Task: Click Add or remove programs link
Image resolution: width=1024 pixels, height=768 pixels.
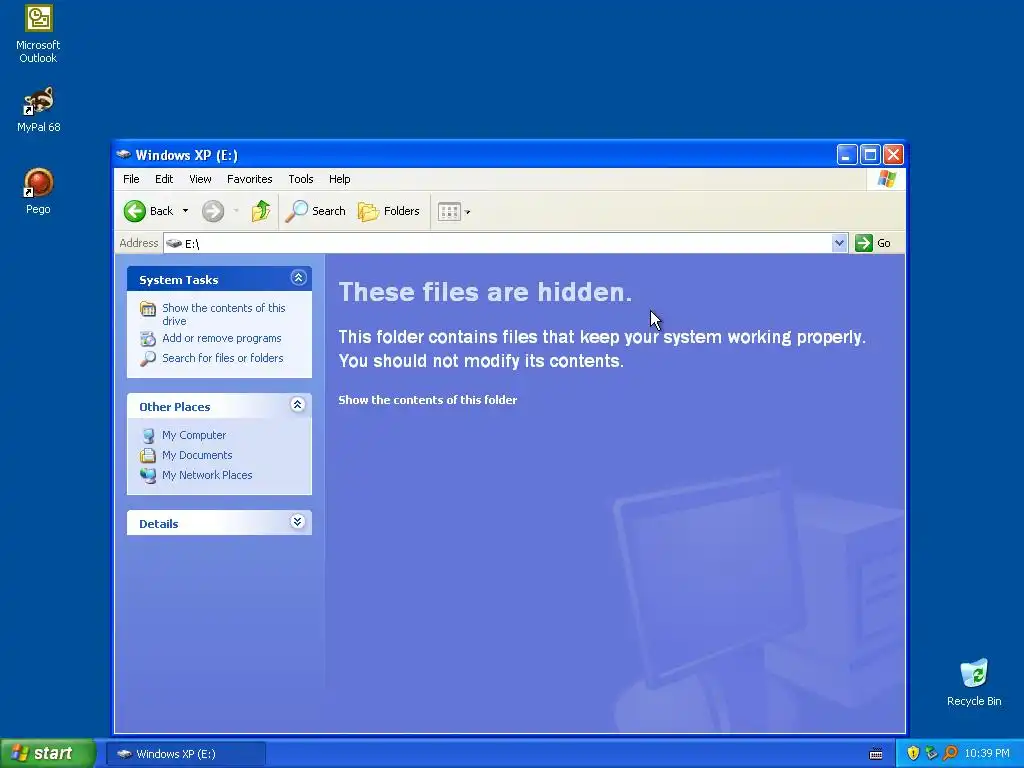Action: click(x=221, y=338)
